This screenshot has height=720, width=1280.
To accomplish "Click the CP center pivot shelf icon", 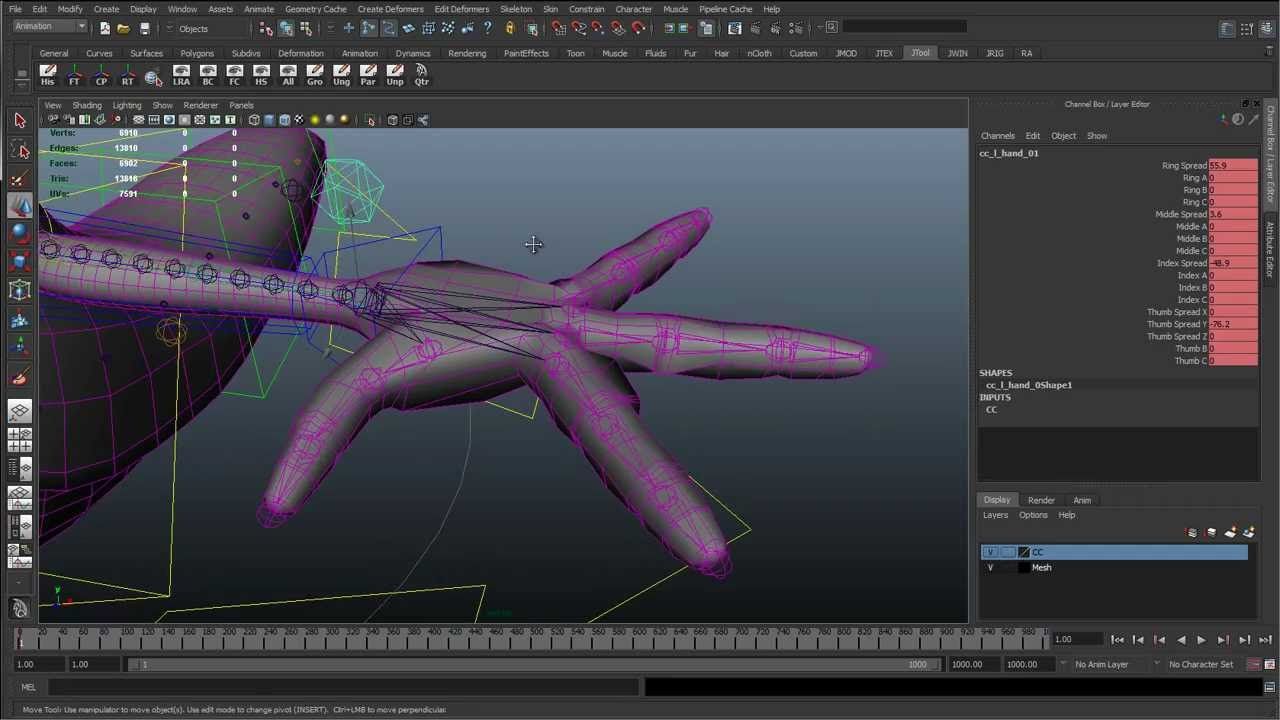I will pyautogui.click(x=101, y=75).
